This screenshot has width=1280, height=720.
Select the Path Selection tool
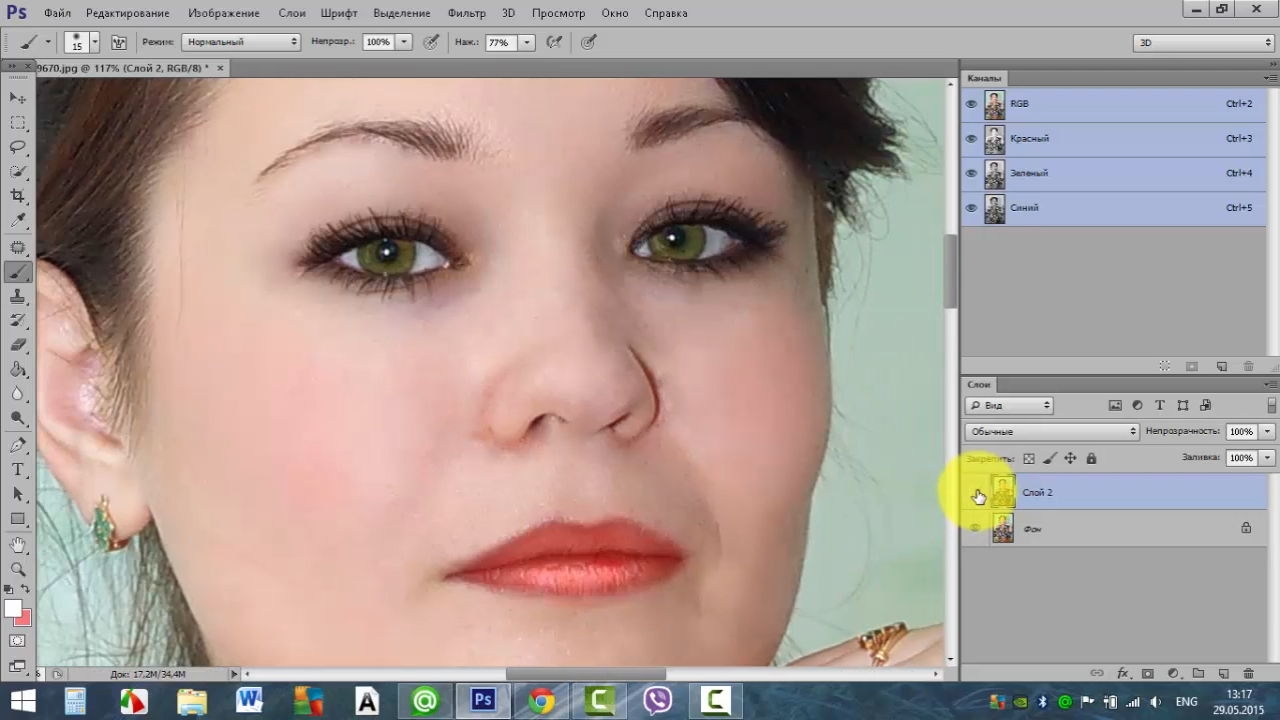18,495
